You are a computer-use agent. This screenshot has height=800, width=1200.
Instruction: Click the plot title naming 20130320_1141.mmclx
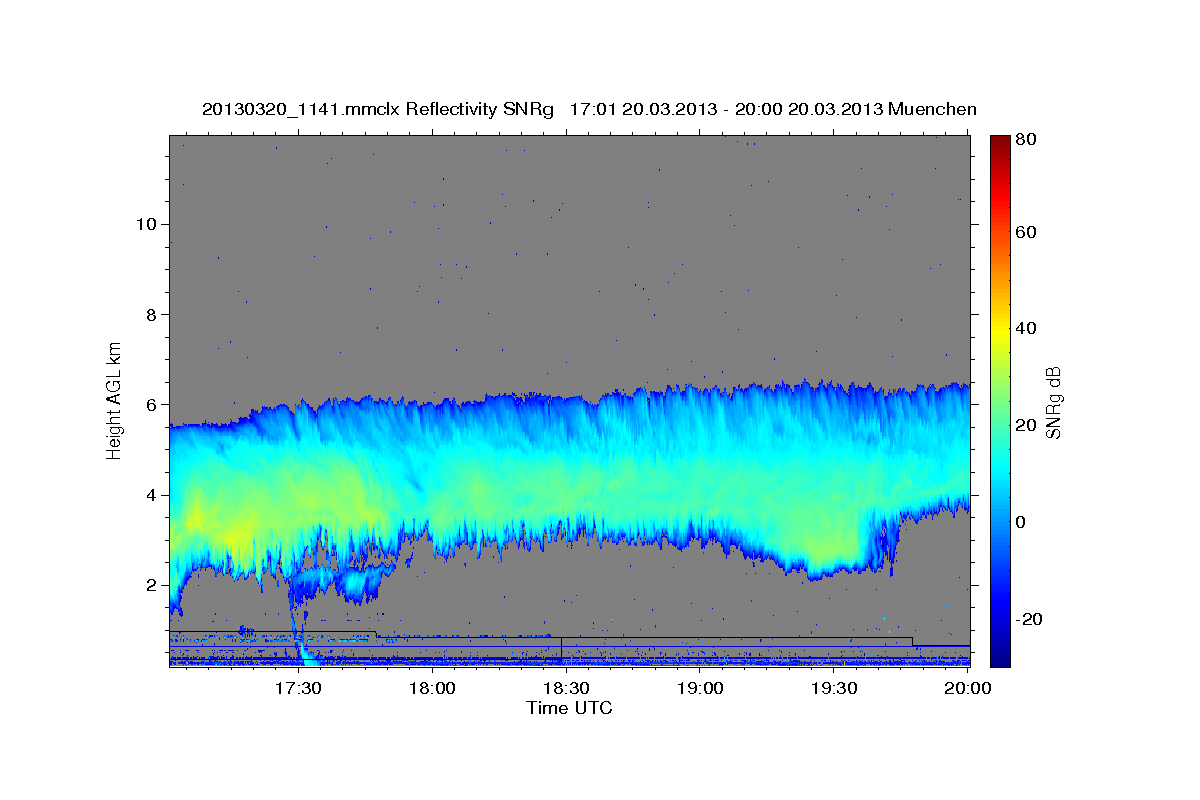[589, 109]
